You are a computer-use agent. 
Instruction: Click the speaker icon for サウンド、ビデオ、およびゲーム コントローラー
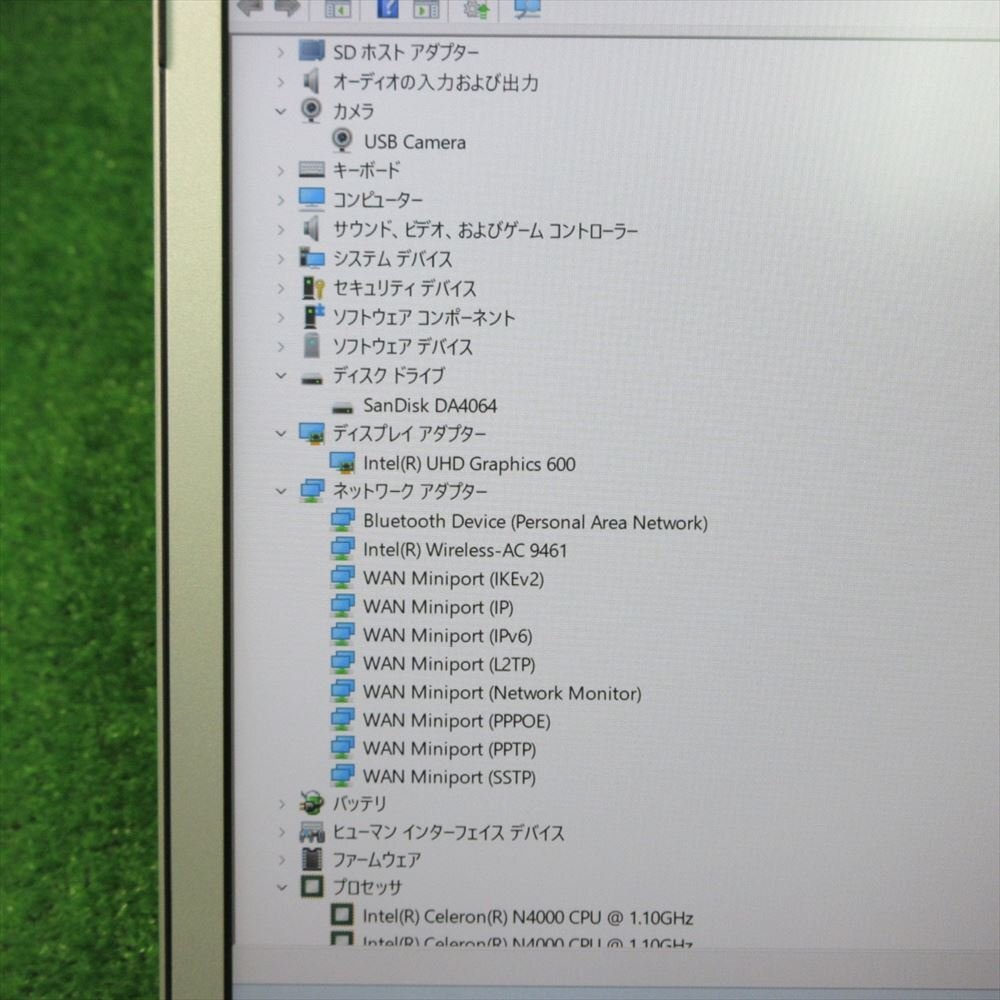coord(311,228)
